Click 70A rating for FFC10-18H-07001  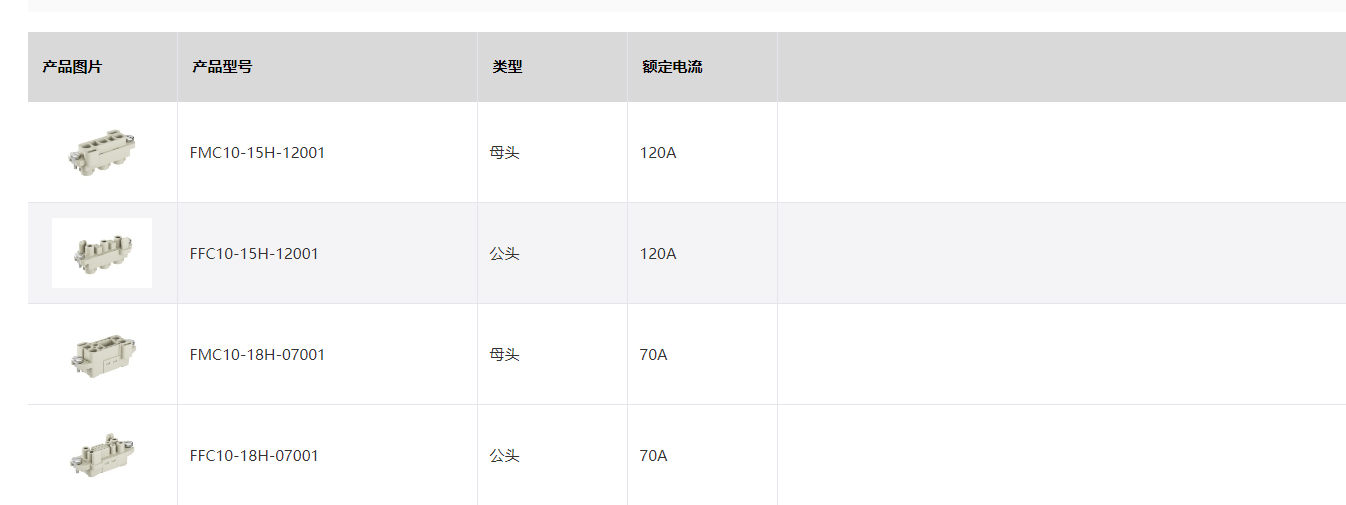tap(653, 456)
